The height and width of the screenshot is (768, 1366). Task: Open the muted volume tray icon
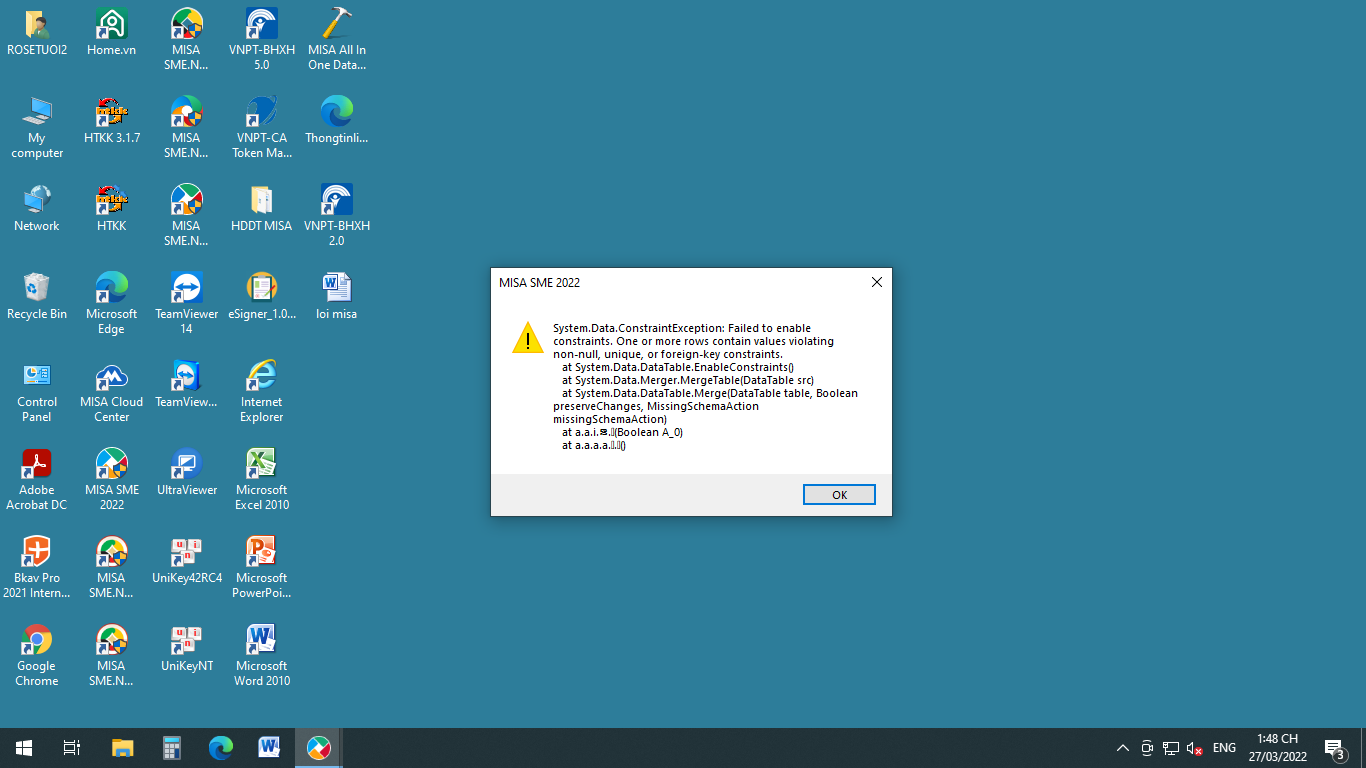[x=1194, y=748]
